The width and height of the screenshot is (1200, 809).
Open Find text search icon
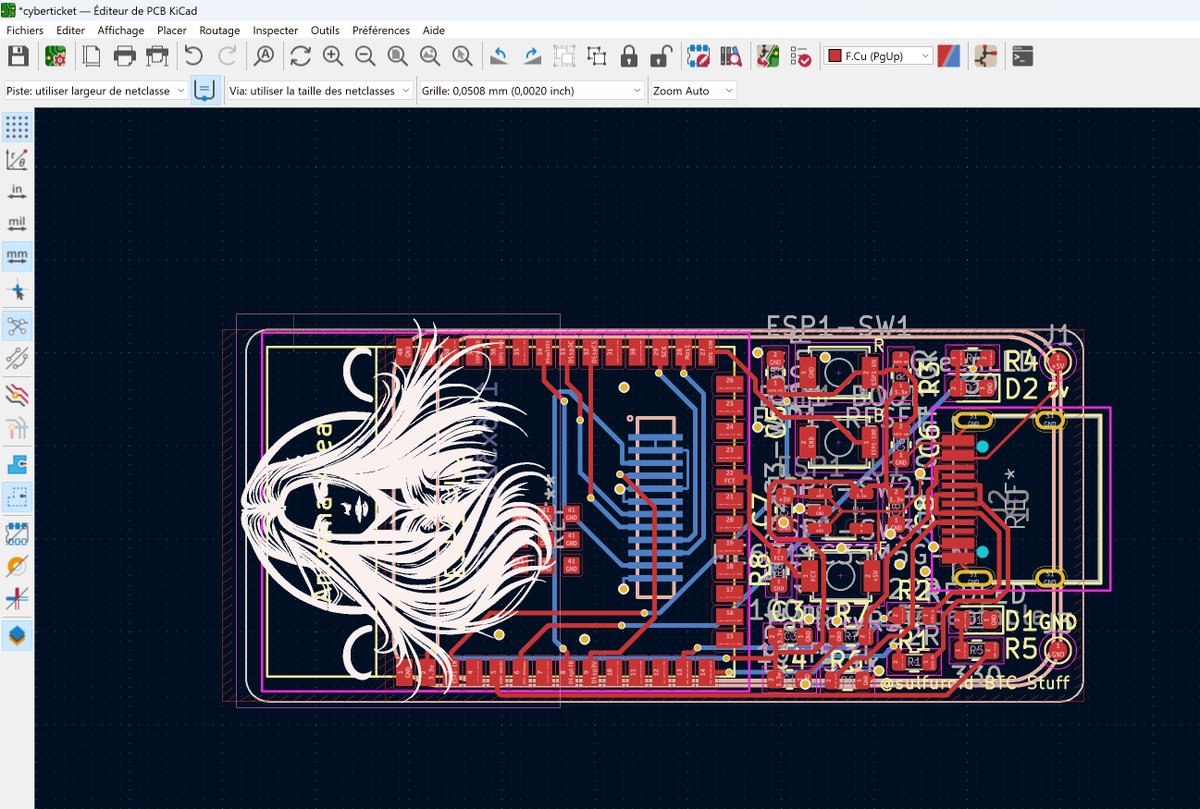pyautogui.click(x=264, y=56)
